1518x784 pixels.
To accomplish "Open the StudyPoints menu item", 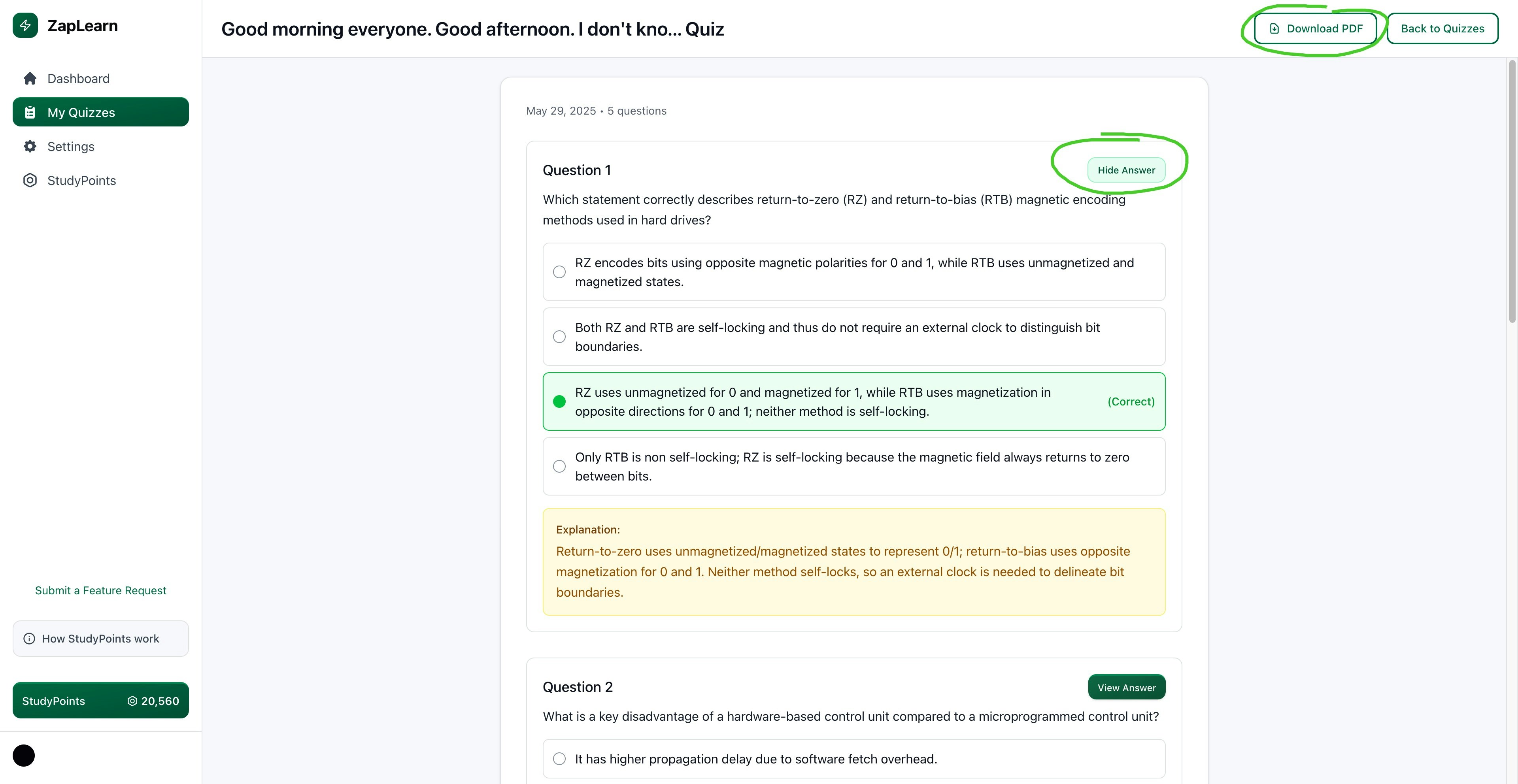I will [101, 180].
